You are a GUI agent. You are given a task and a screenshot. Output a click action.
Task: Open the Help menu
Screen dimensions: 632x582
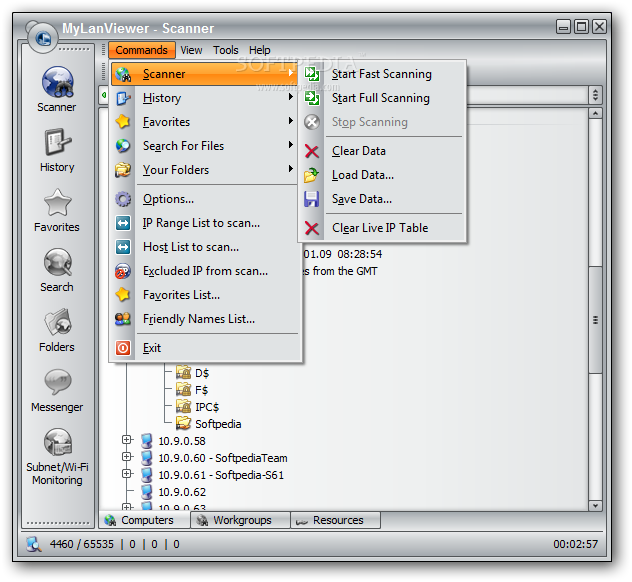click(x=260, y=50)
